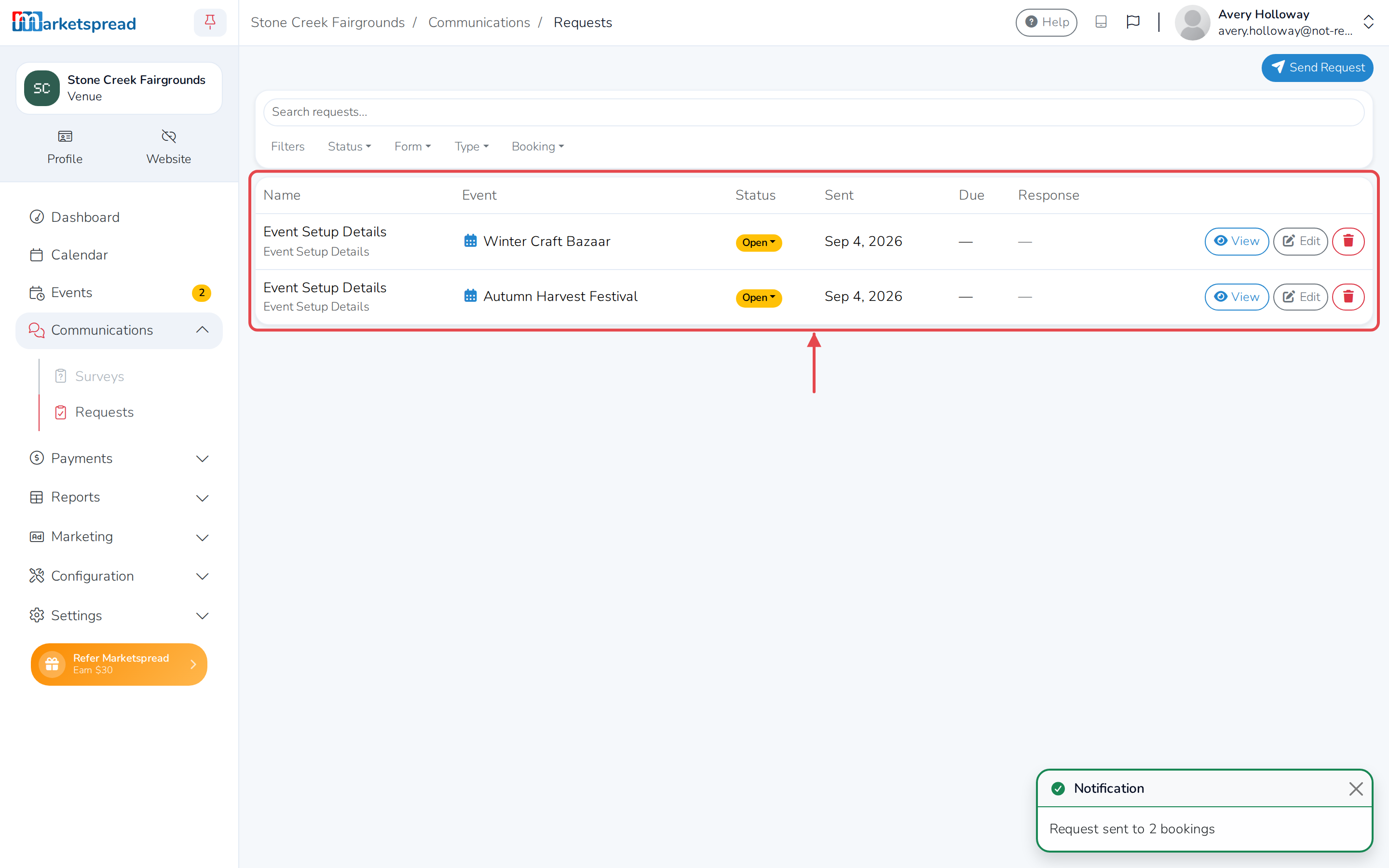The width and height of the screenshot is (1389, 868).
Task: Click calendar icon beside Autumn Harvest Festival
Action: point(470,296)
